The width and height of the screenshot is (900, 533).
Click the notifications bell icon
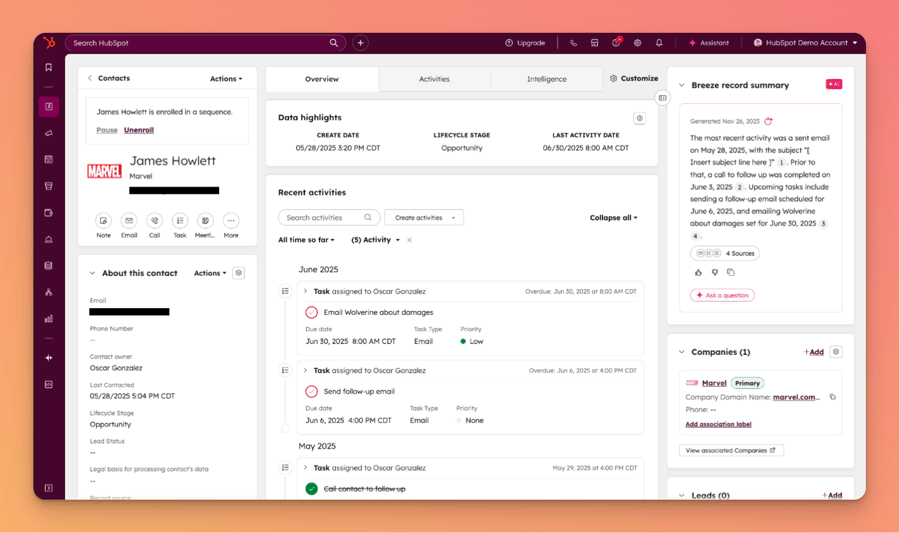(659, 43)
